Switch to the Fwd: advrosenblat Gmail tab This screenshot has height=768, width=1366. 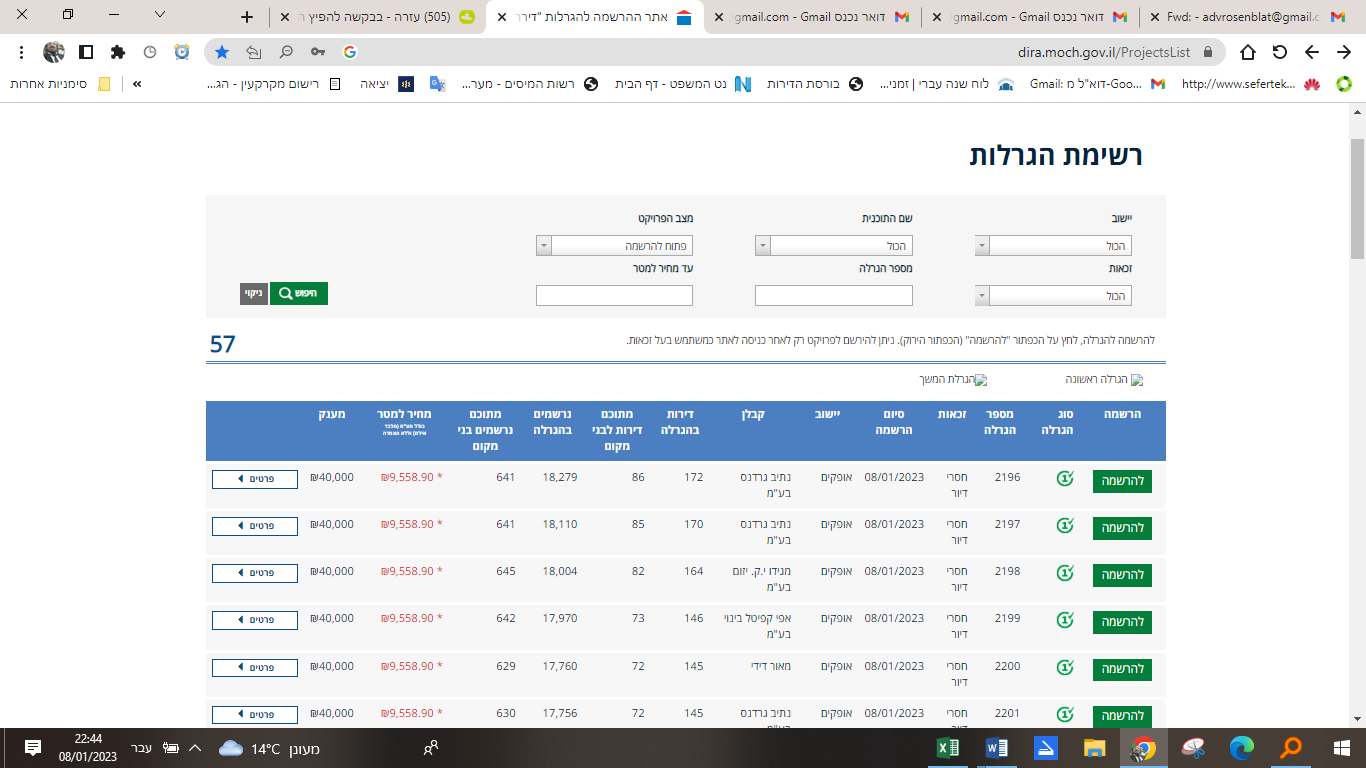pos(1248,17)
